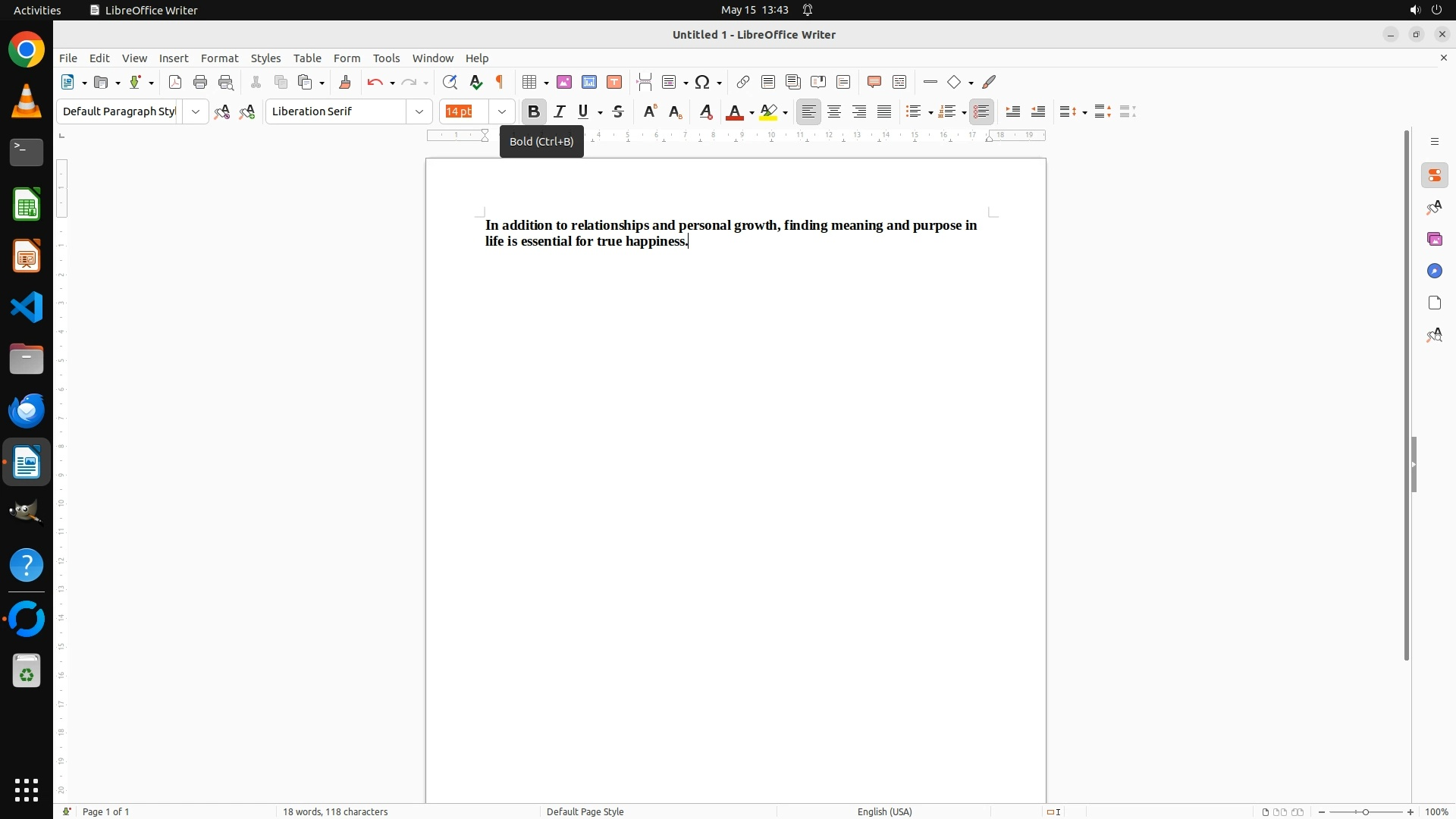
Task: Toggle Formatting Marks pilcrow button
Action: pos(500,82)
